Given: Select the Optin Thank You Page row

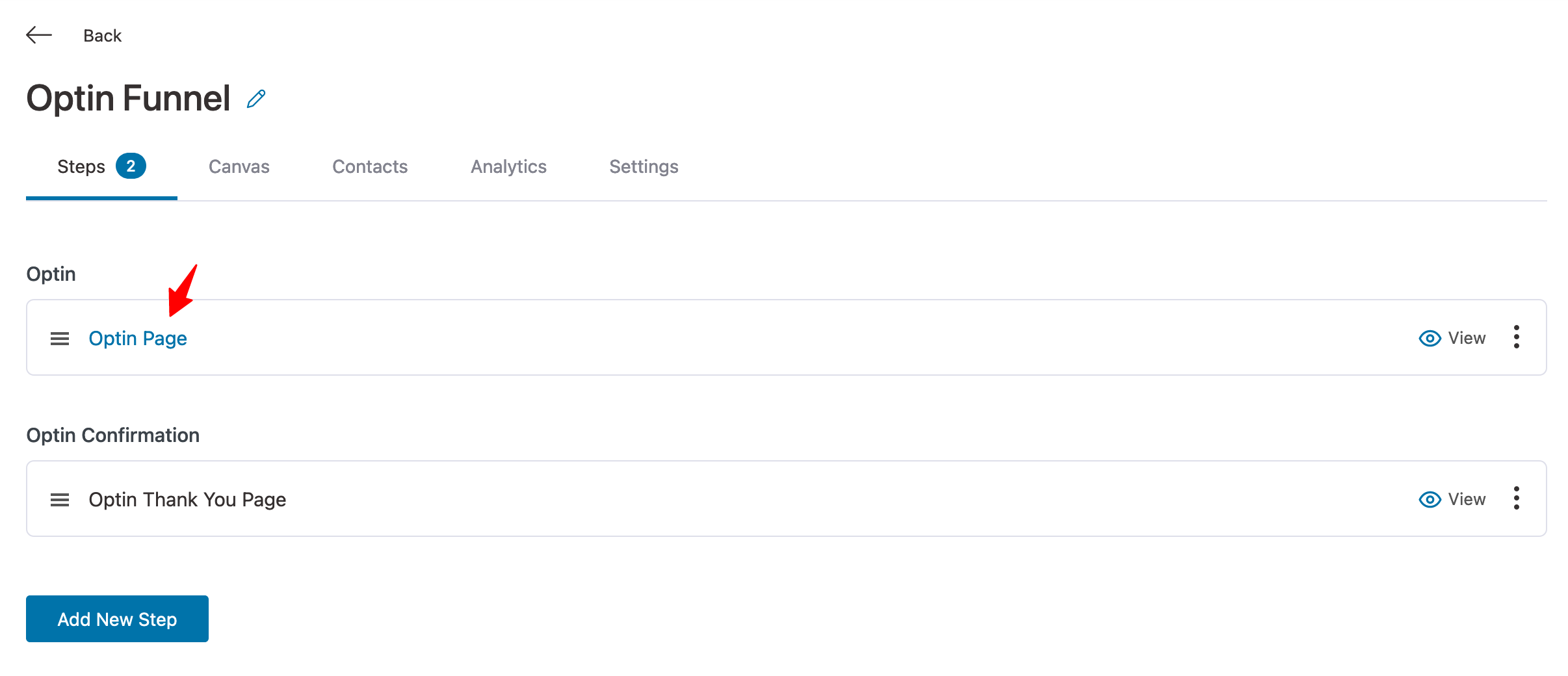Looking at the screenshot, I should click(x=187, y=499).
